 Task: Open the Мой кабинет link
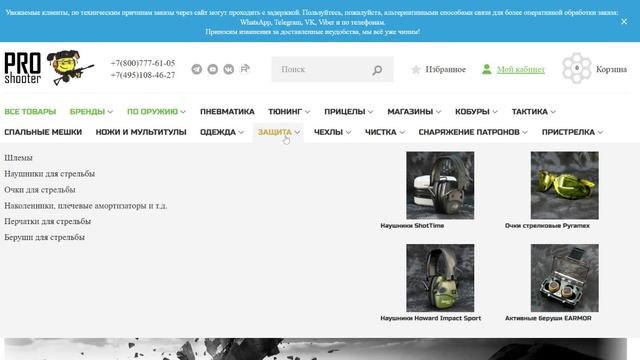coord(520,69)
